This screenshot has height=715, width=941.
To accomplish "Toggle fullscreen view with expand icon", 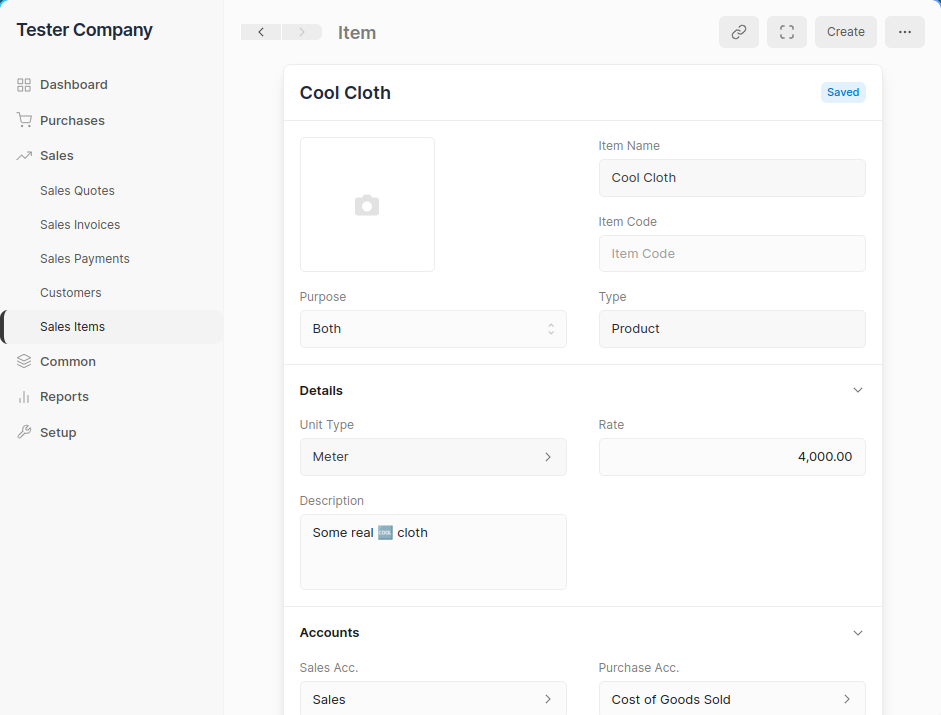I will tap(786, 32).
